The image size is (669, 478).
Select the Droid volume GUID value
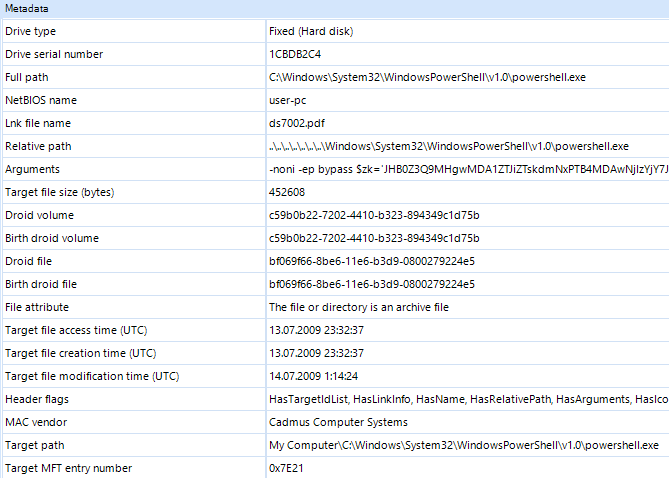tap(374, 215)
